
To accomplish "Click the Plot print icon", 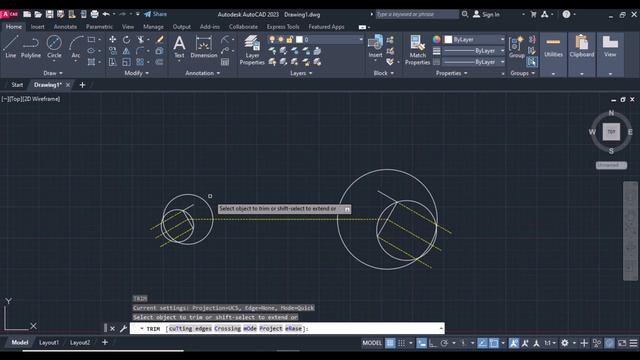I will coord(94,14).
